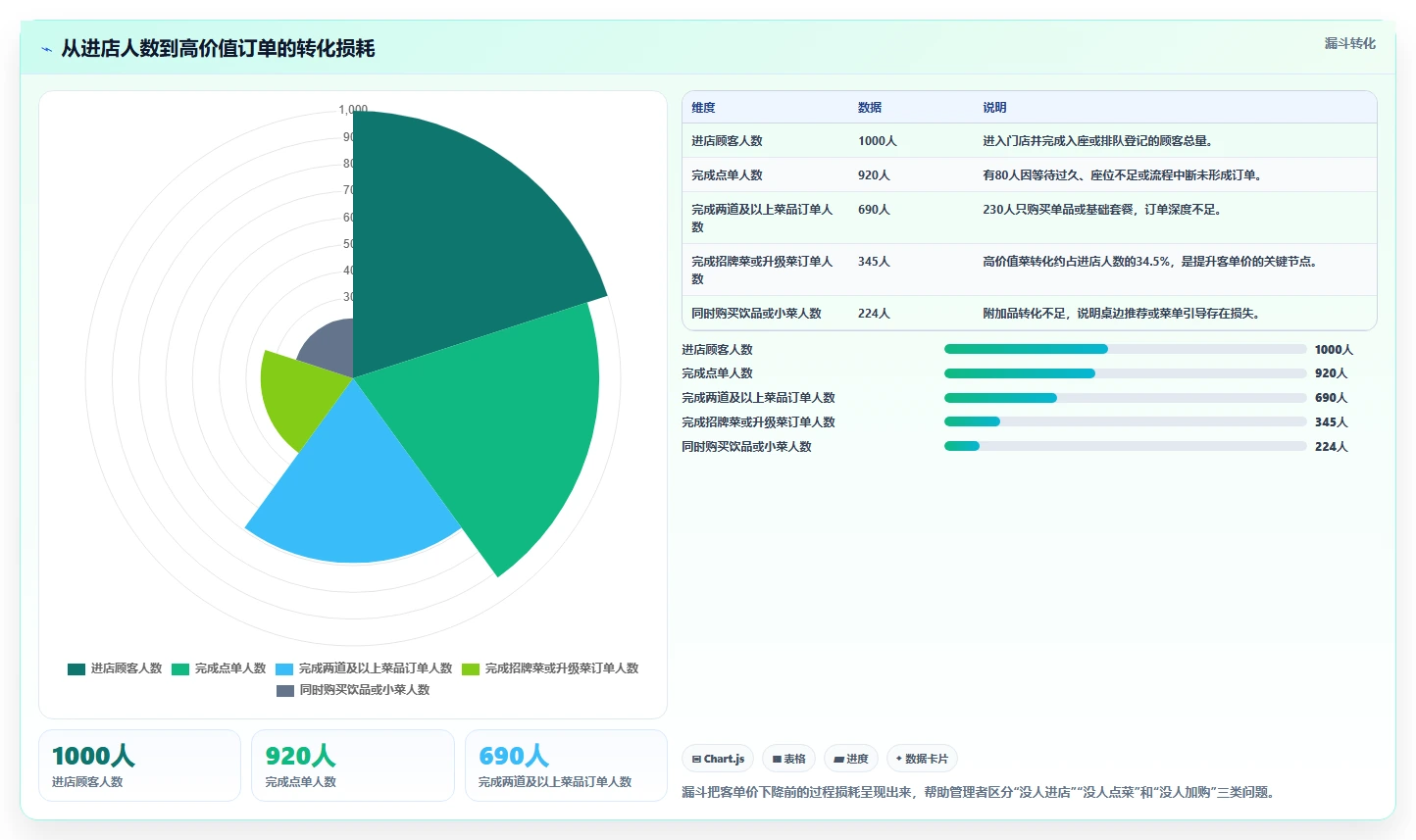Click the 进度 chip
This screenshot has width=1416, height=840.
(x=851, y=759)
